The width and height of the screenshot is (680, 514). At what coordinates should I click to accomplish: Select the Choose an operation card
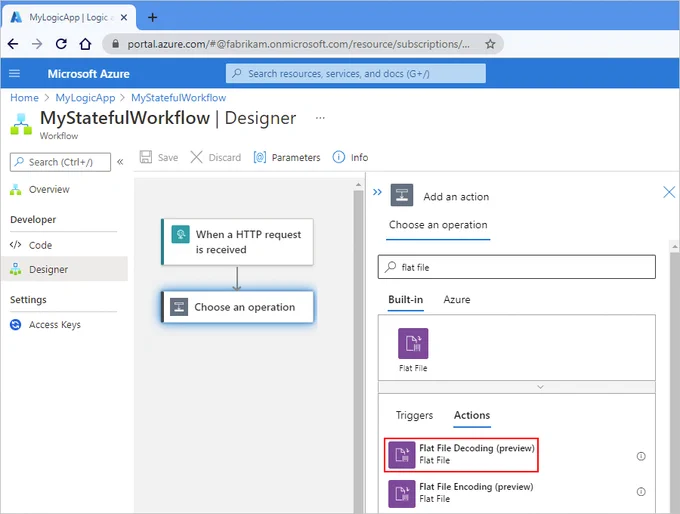237,307
